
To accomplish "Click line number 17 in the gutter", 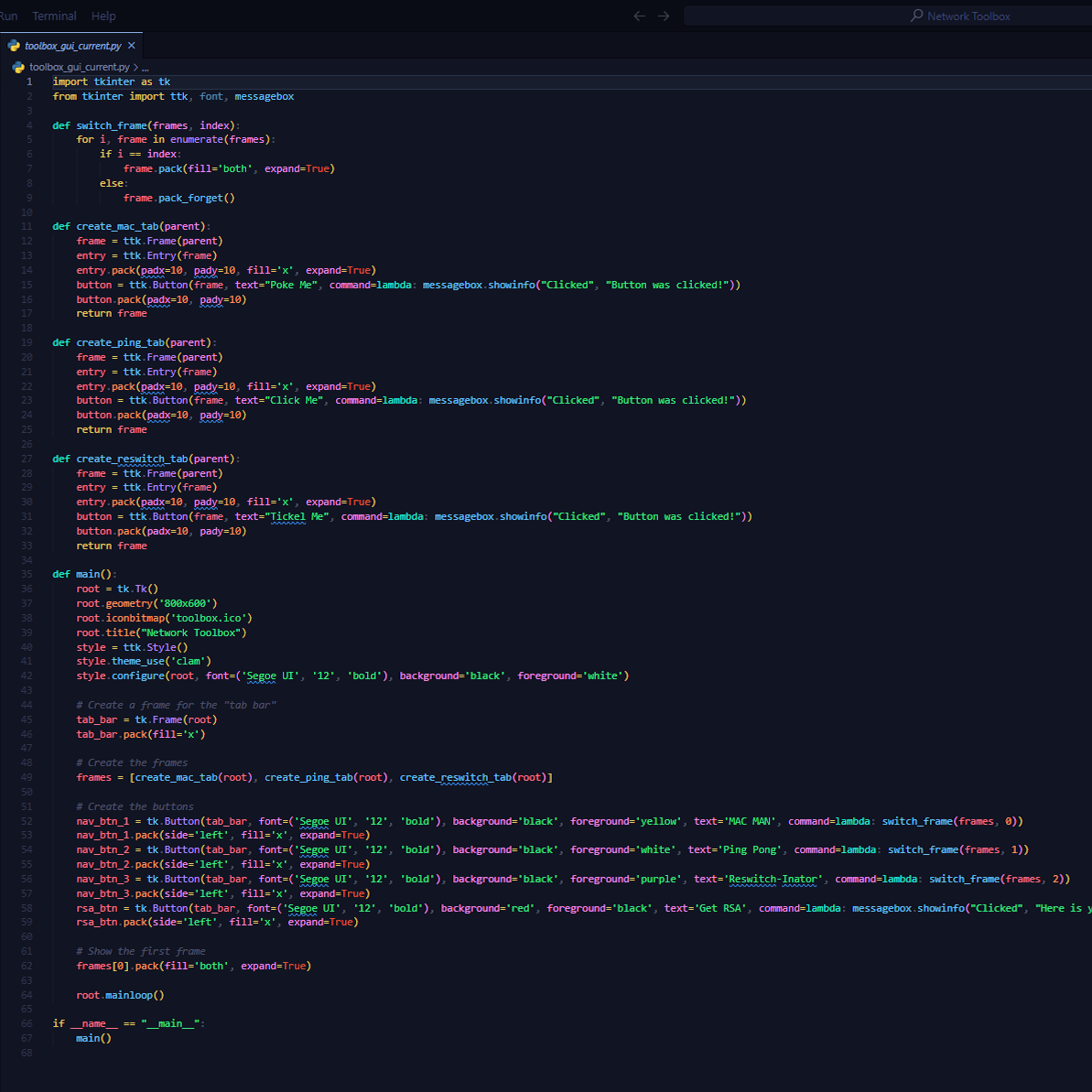I will (x=27, y=313).
